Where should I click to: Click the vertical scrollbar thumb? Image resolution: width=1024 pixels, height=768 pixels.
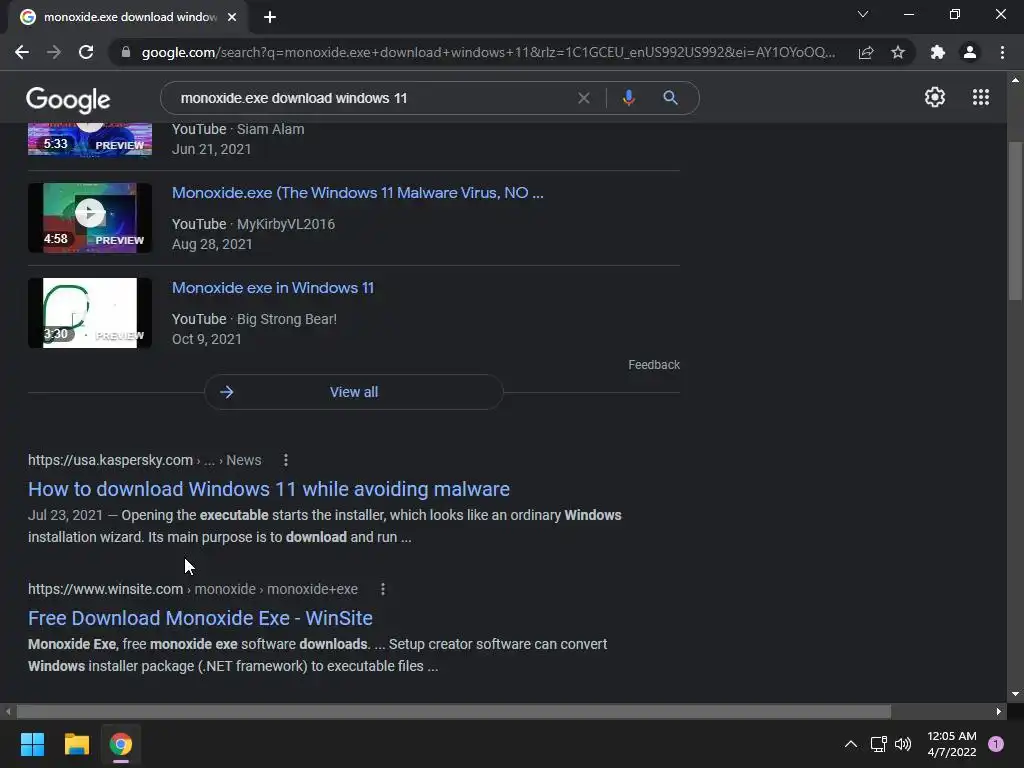pyautogui.click(x=1015, y=221)
